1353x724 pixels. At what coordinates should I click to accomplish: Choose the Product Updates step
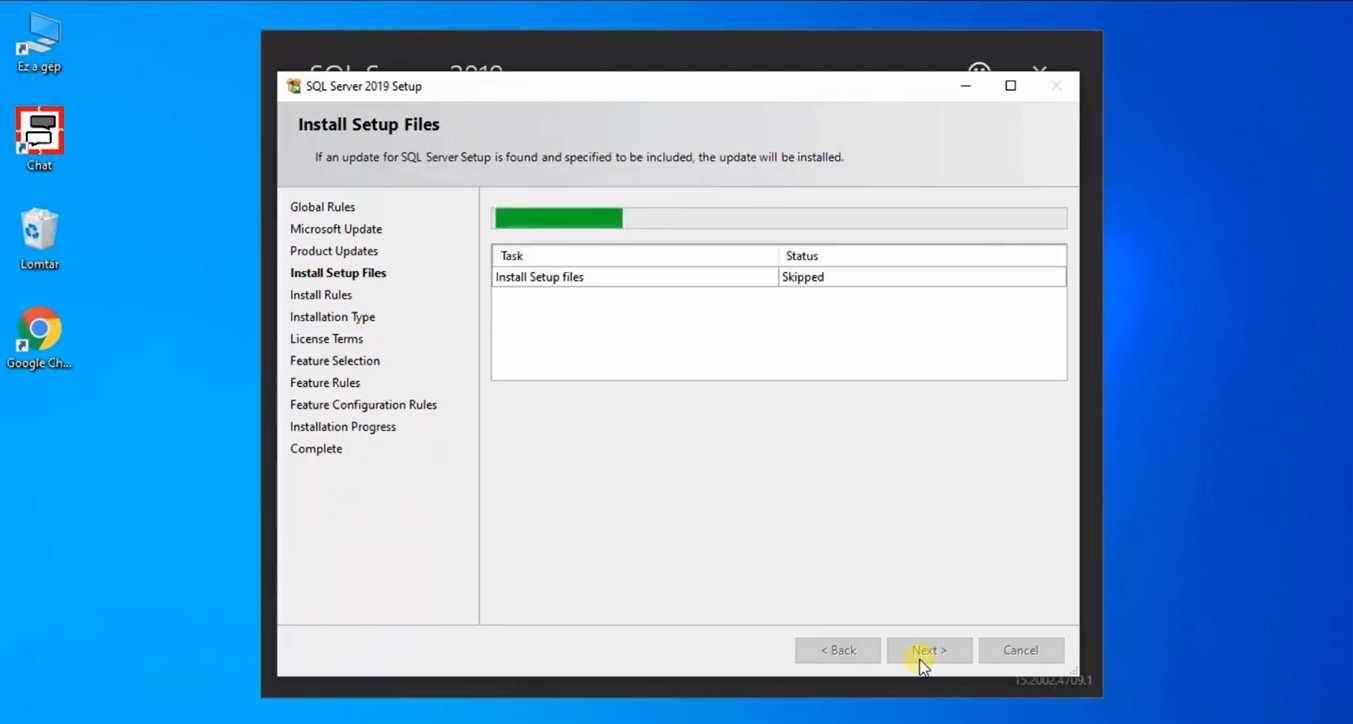click(x=334, y=251)
